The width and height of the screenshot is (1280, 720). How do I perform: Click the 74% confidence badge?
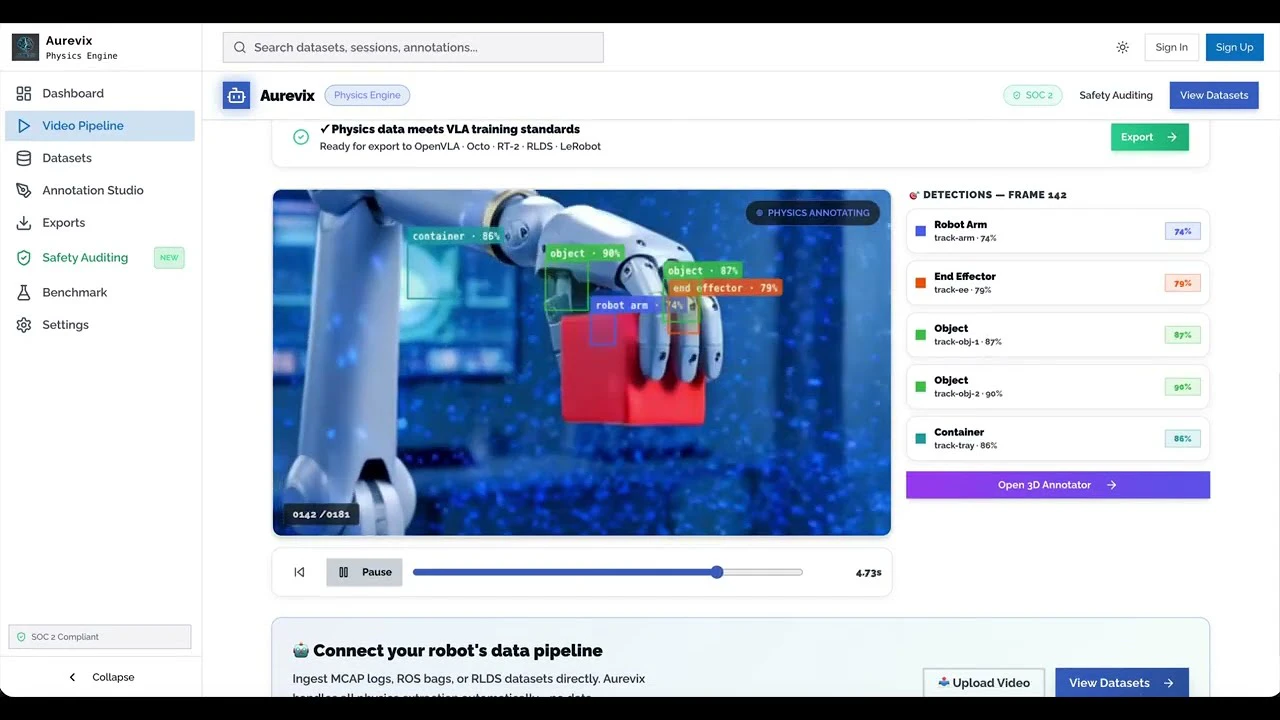click(1182, 231)
